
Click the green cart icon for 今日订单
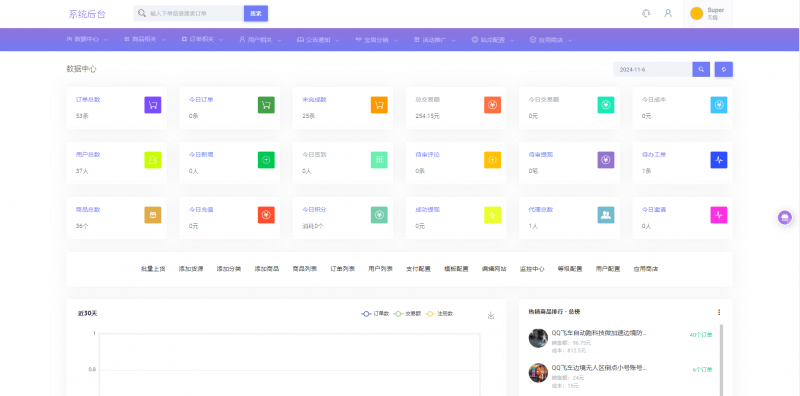(x=266, y=105)
